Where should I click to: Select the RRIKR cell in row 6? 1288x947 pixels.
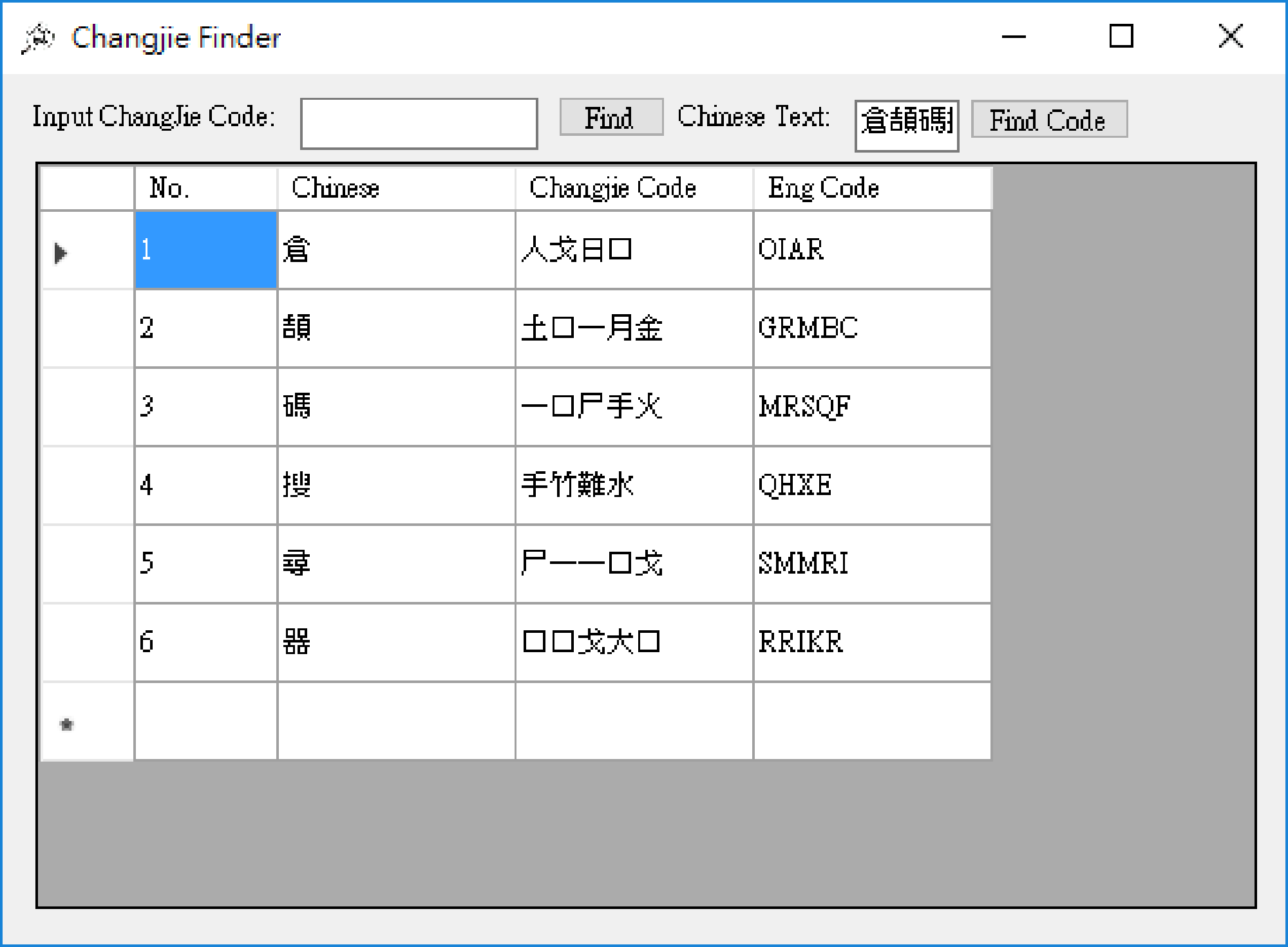871,642
